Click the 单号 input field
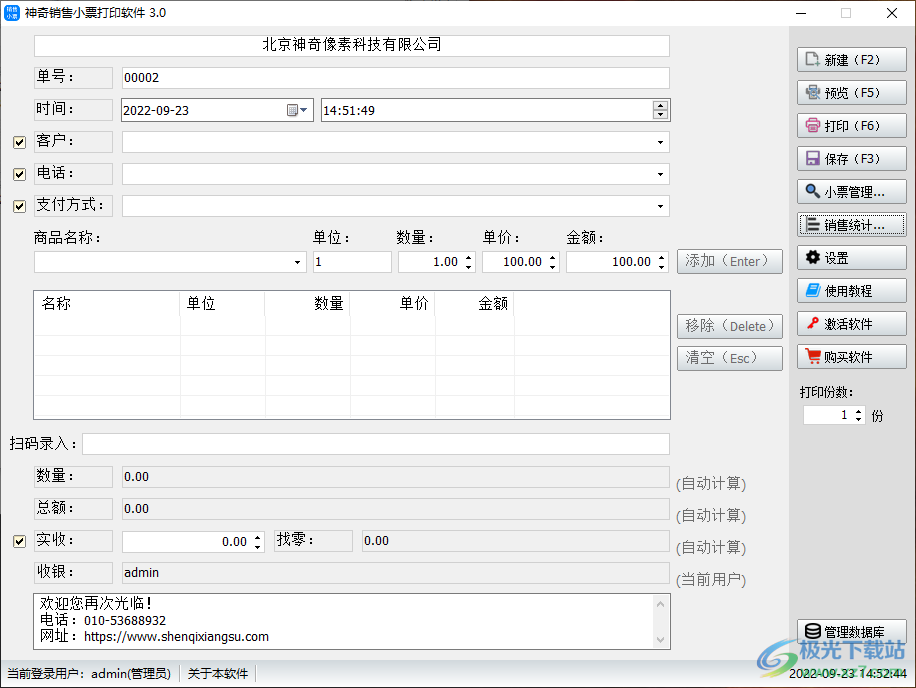This screenshot has width=916, height=688. click(395, 78)
